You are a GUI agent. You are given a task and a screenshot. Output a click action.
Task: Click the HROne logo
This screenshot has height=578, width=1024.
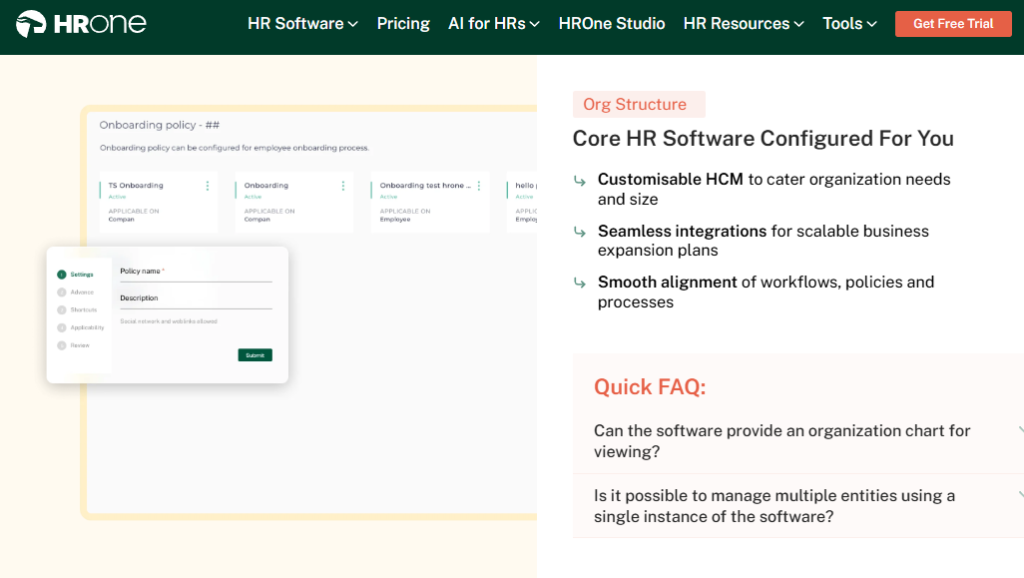click(81, 24)
